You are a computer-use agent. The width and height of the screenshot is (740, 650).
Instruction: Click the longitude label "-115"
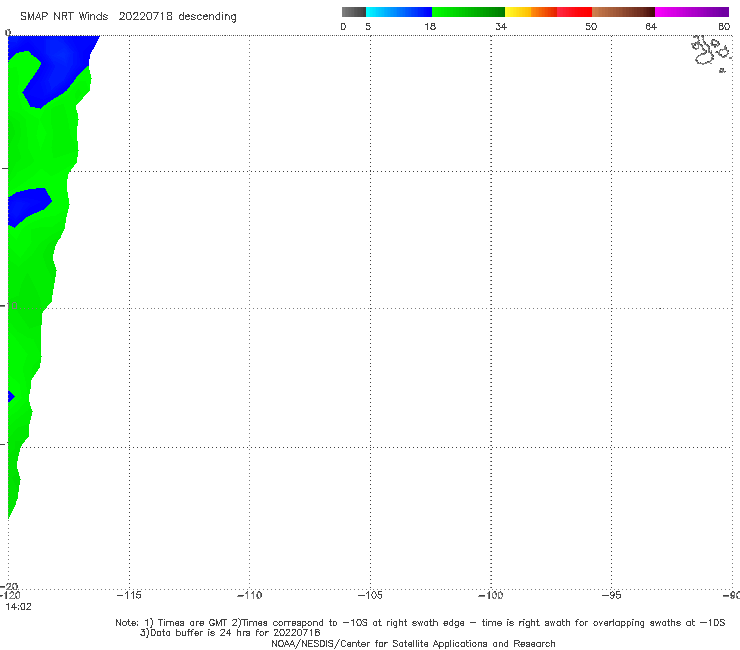pos(129,595)
